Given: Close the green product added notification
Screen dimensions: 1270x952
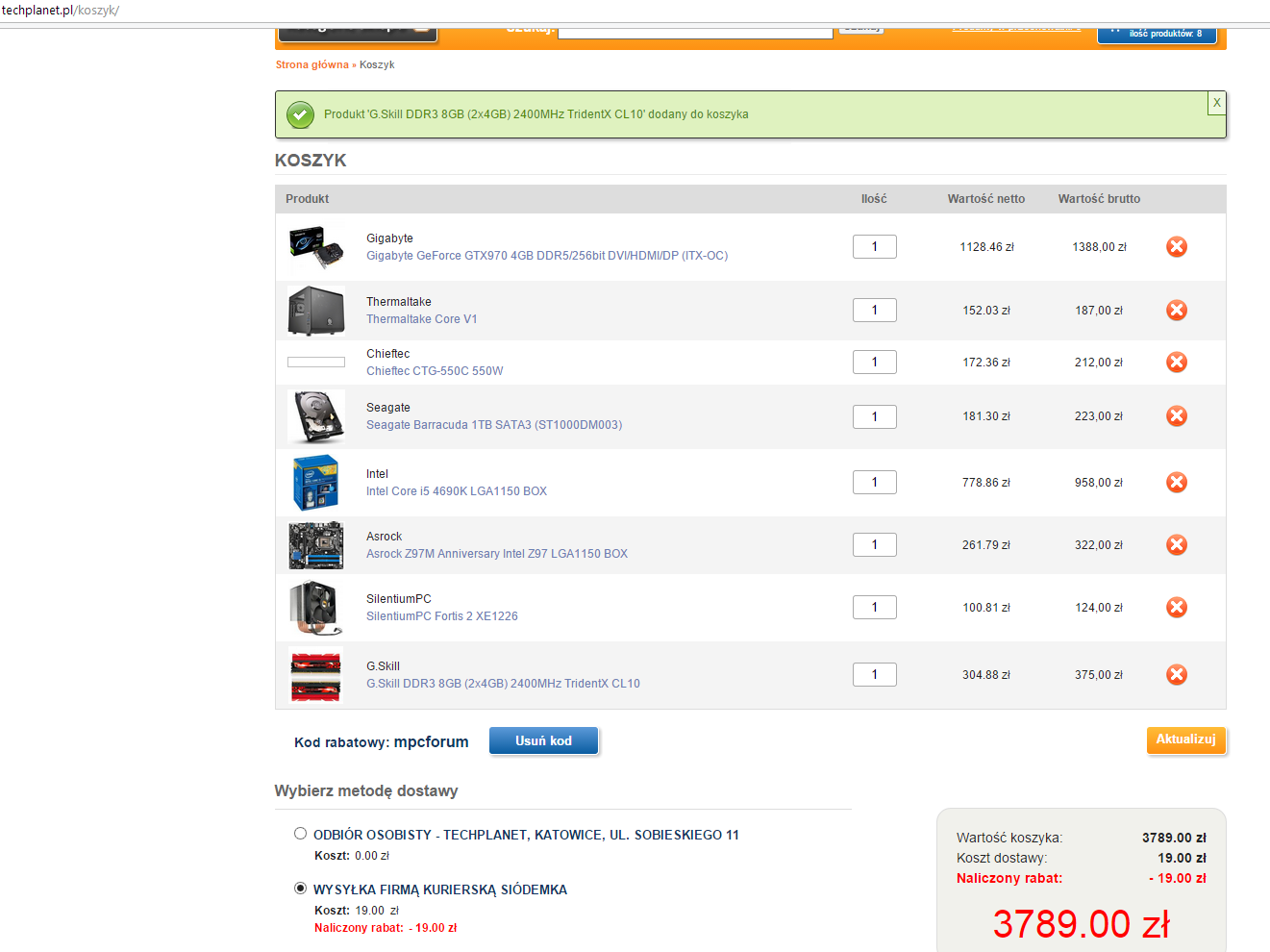Looking at the screenshot, I should pos(1216,103).
